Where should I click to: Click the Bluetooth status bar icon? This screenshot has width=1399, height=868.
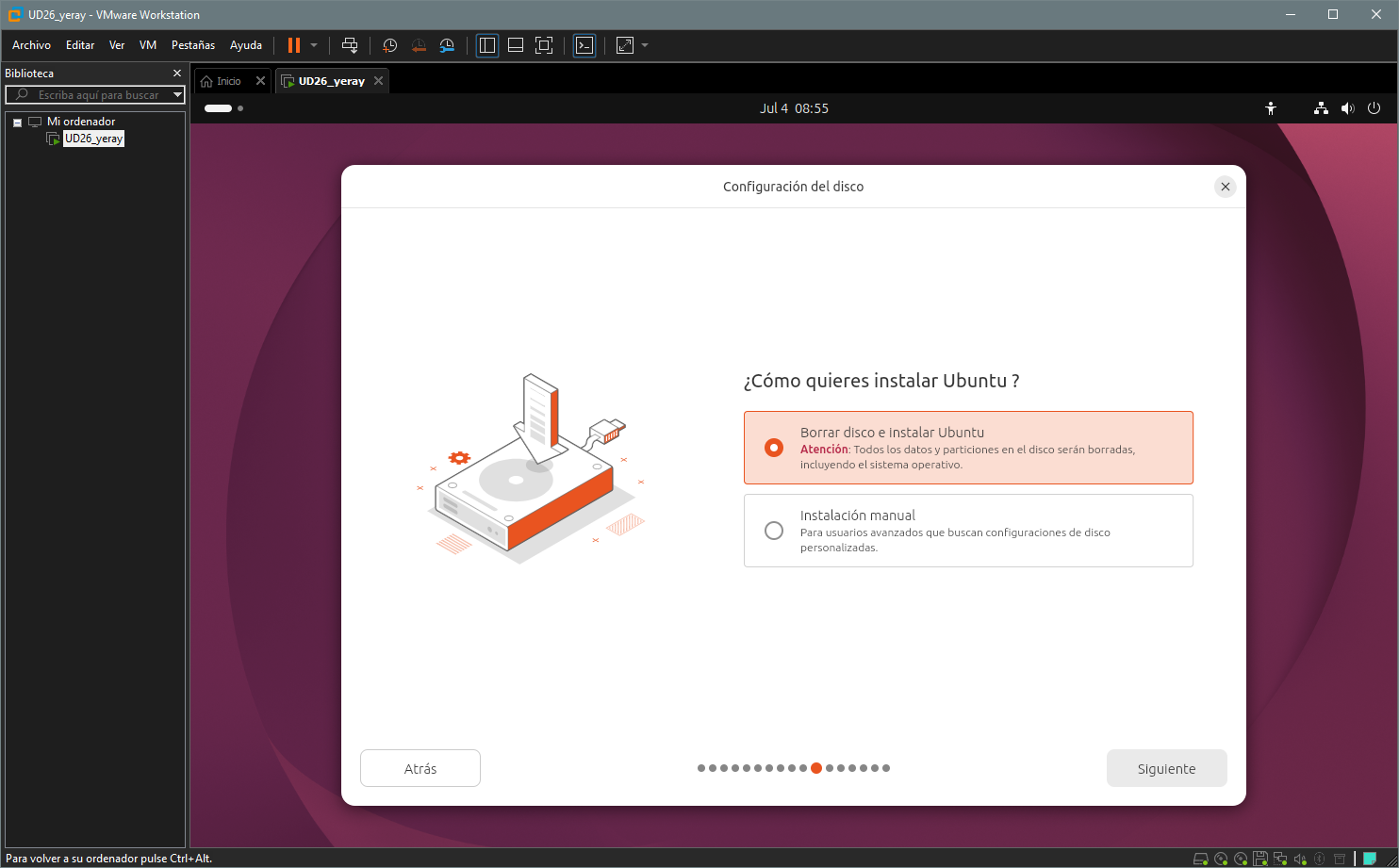1319,859
